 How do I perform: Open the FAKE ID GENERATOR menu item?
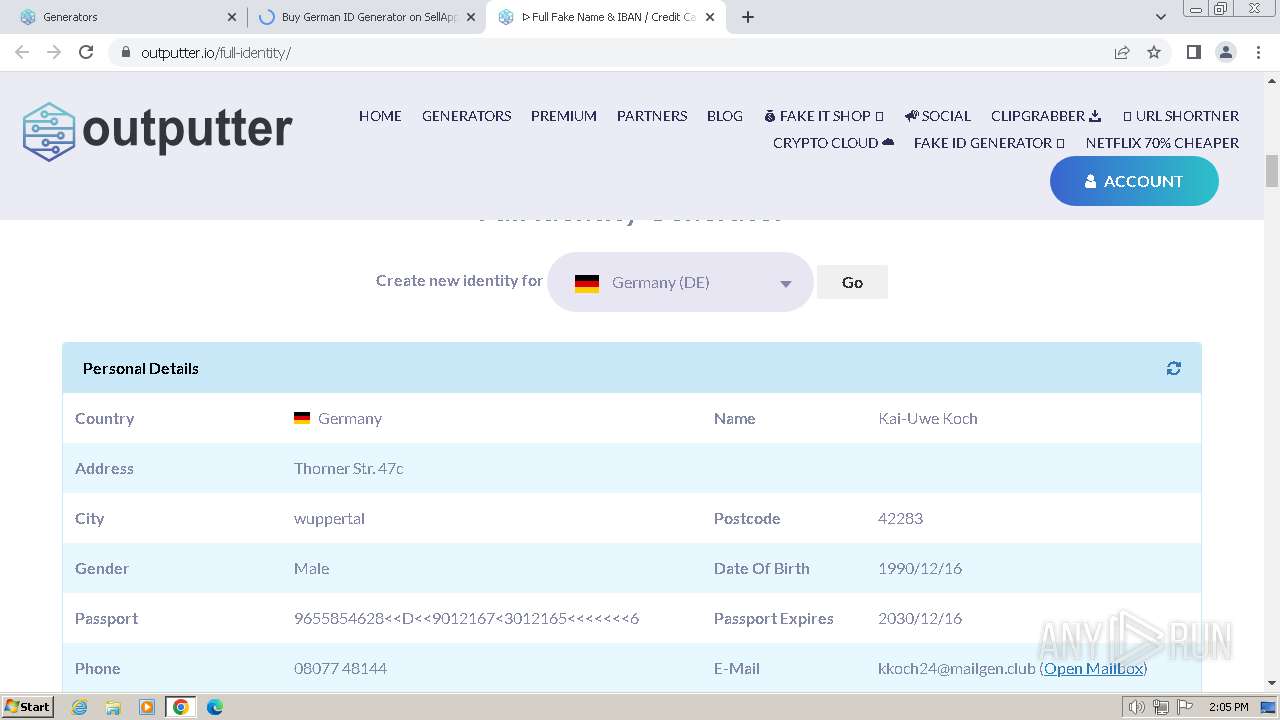[989, 143]
